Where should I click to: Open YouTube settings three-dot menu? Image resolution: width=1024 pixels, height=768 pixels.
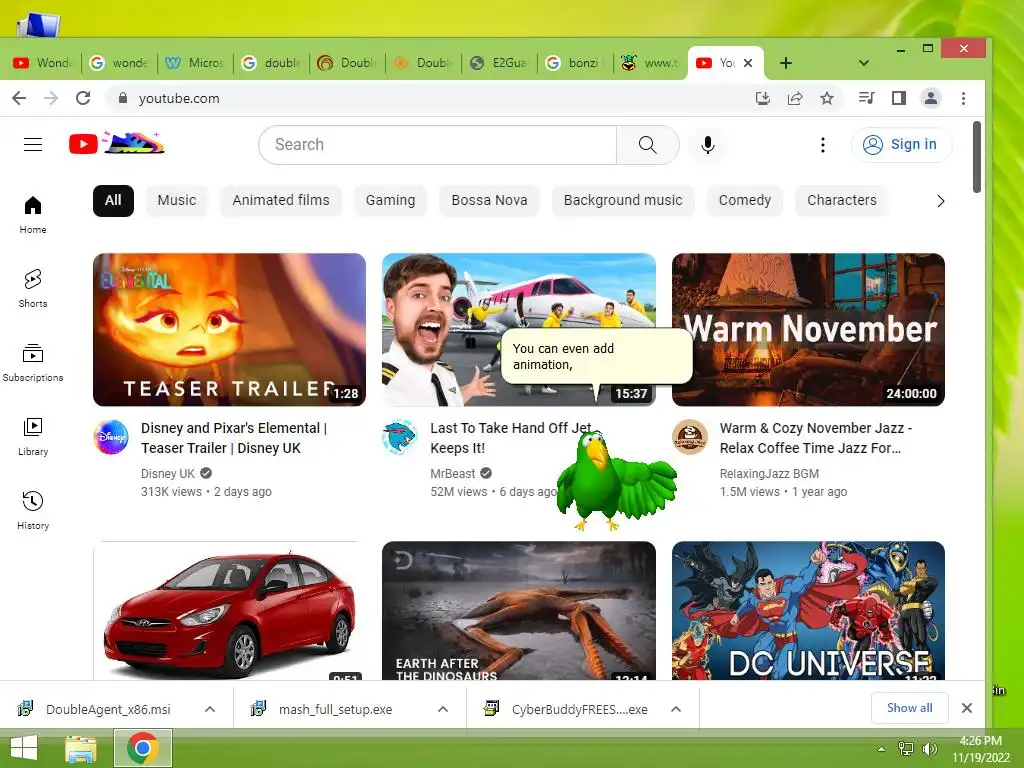(x=823, y=144)
